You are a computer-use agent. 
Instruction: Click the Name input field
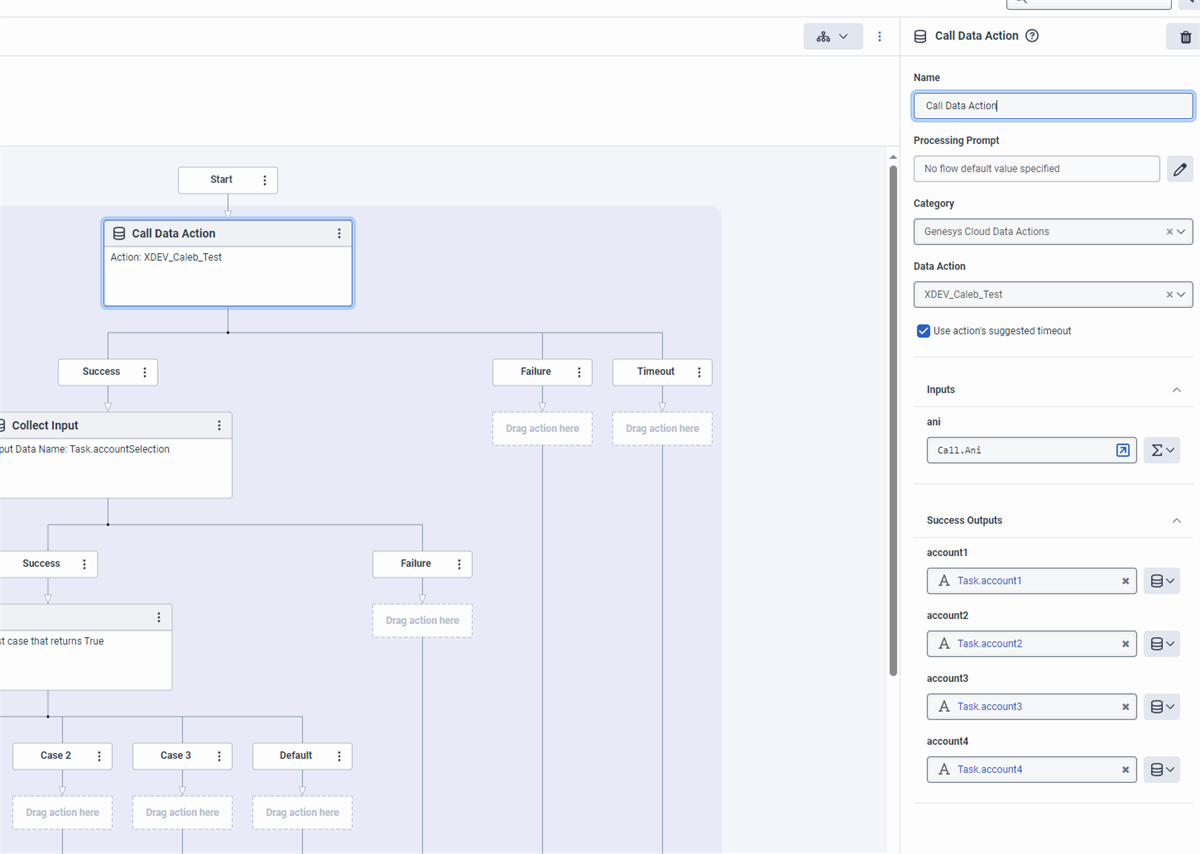tap(1052, 106)
